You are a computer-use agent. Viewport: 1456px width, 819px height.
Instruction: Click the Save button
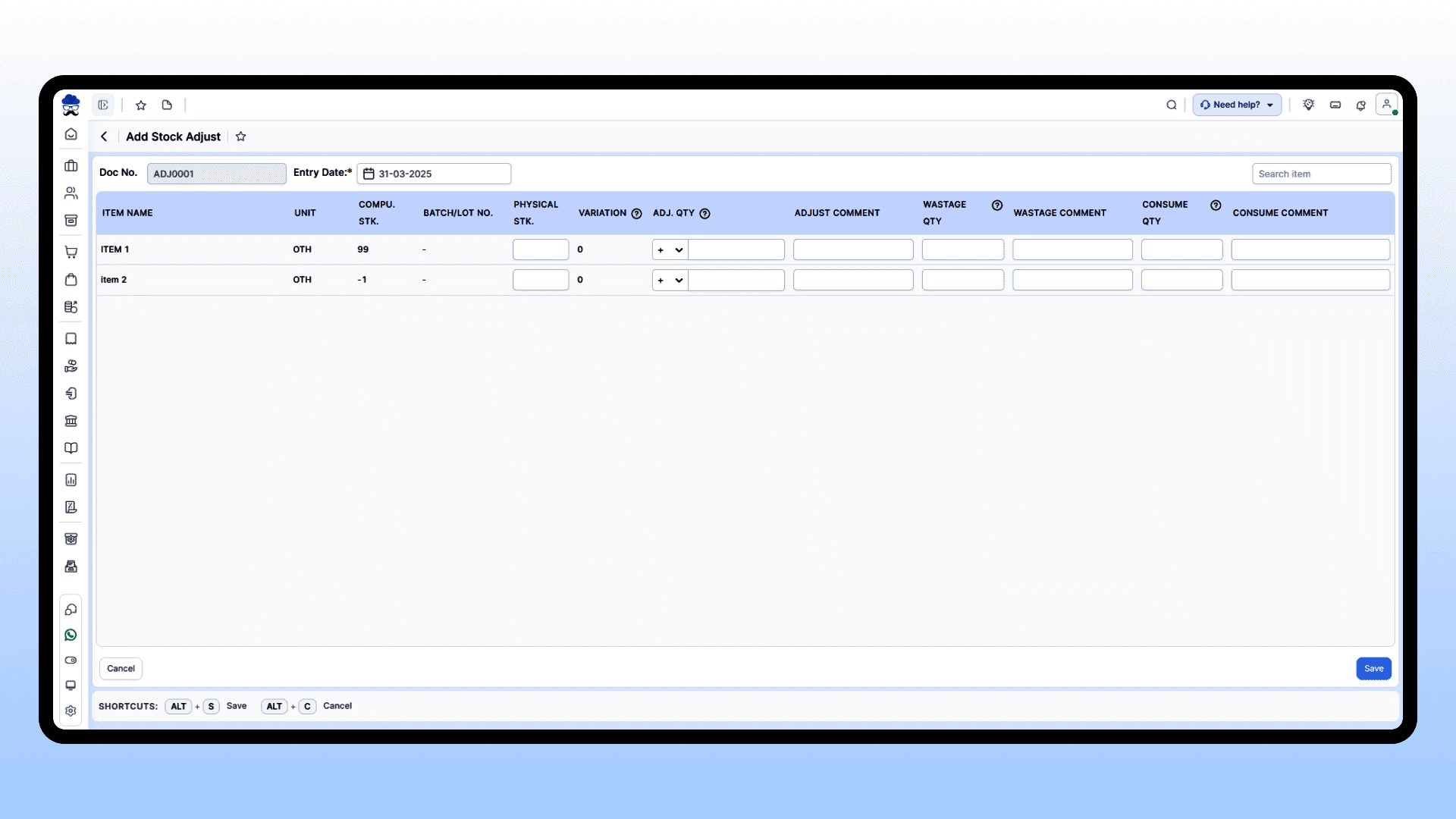click(1373, 669)
